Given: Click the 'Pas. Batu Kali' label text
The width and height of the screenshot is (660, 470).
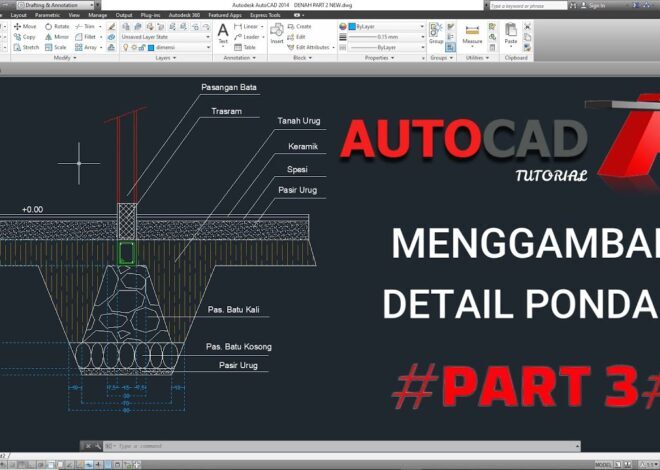Looking at the screenshot, I should (x=233, y=310).
